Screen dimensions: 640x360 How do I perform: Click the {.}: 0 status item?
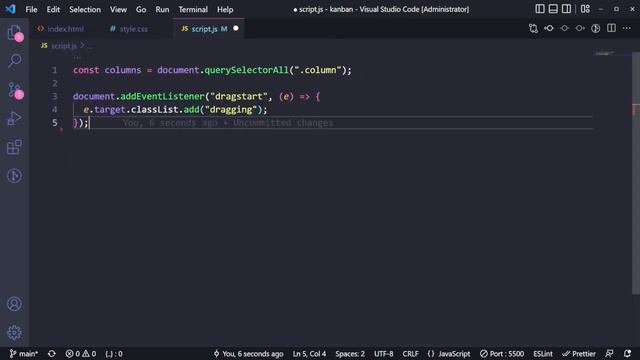113,354
